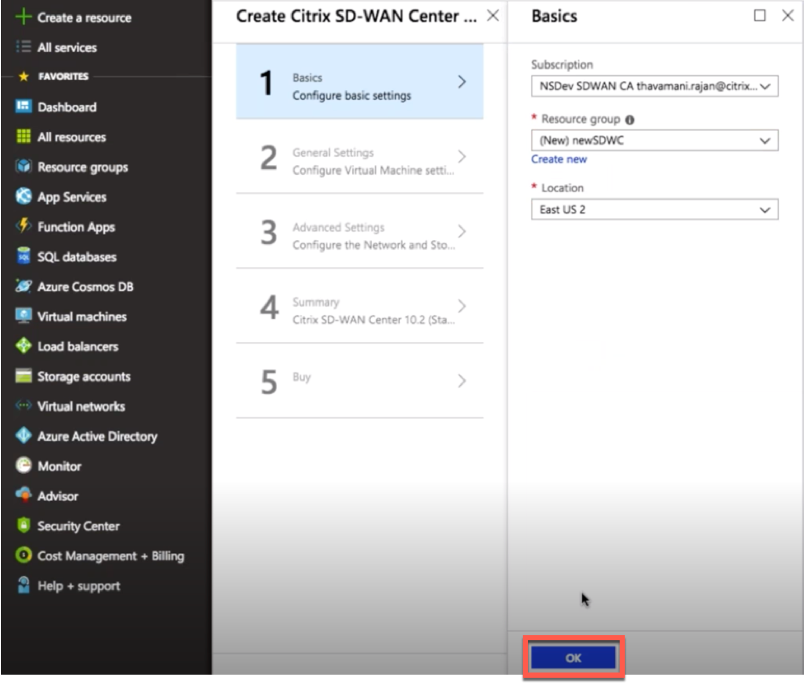Open the All services list icon

[24, 47]
